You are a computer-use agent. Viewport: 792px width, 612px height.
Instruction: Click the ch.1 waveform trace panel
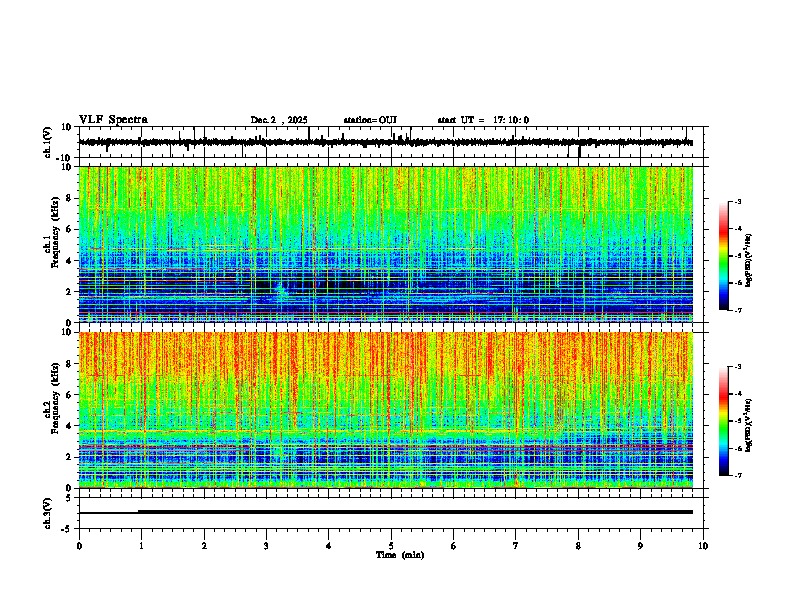tap(393, 142)
